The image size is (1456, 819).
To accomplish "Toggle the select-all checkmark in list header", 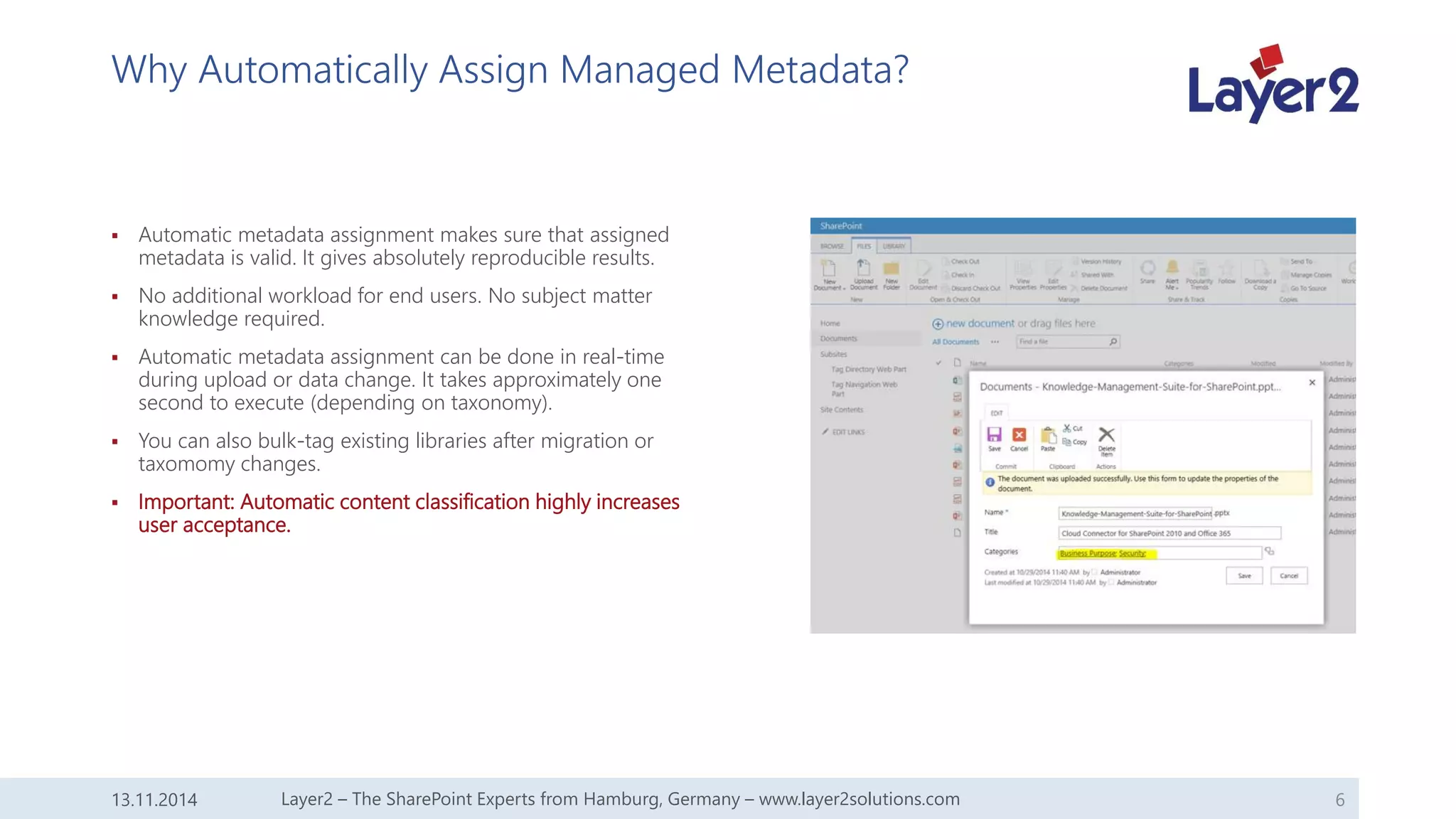I will (x=938, y=363).
